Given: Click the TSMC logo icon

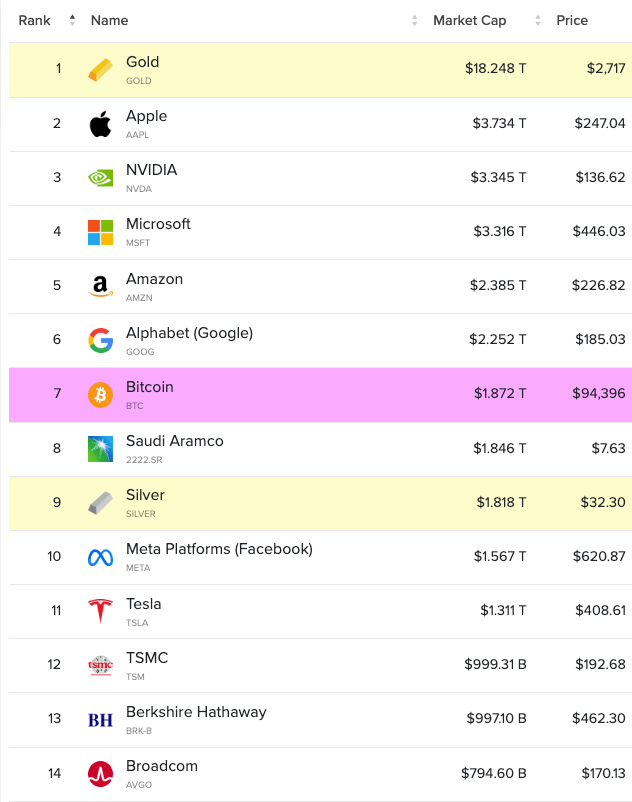Looking at the screenshot, I should click(100, 665).
